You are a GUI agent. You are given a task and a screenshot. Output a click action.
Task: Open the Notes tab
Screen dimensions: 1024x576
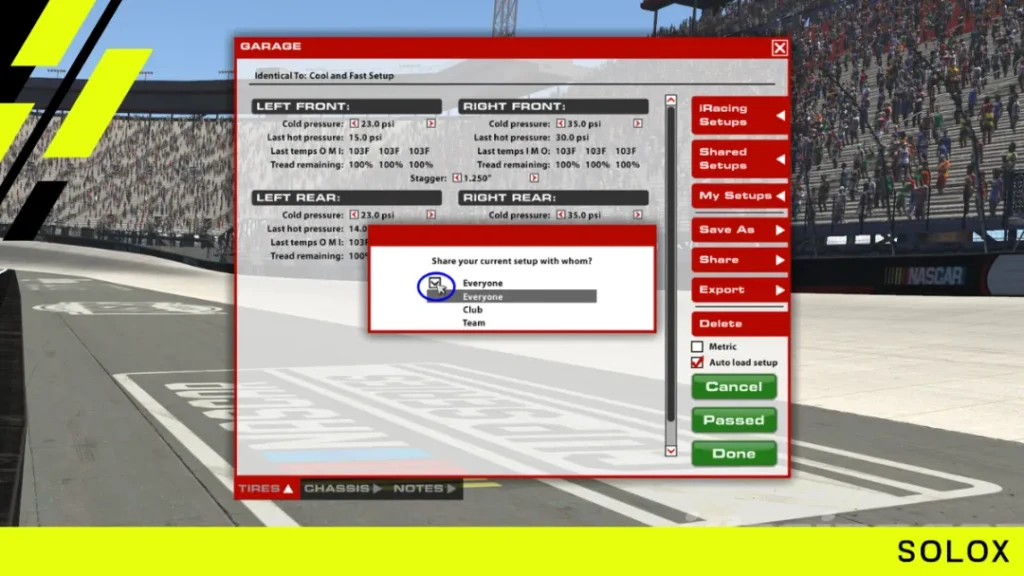point(424,488)
